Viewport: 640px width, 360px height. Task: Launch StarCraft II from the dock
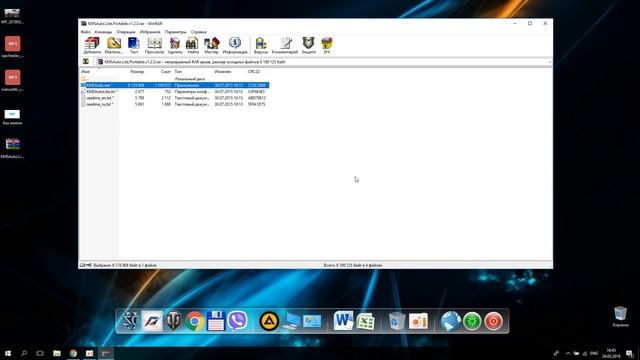click(x=131, y=321)
